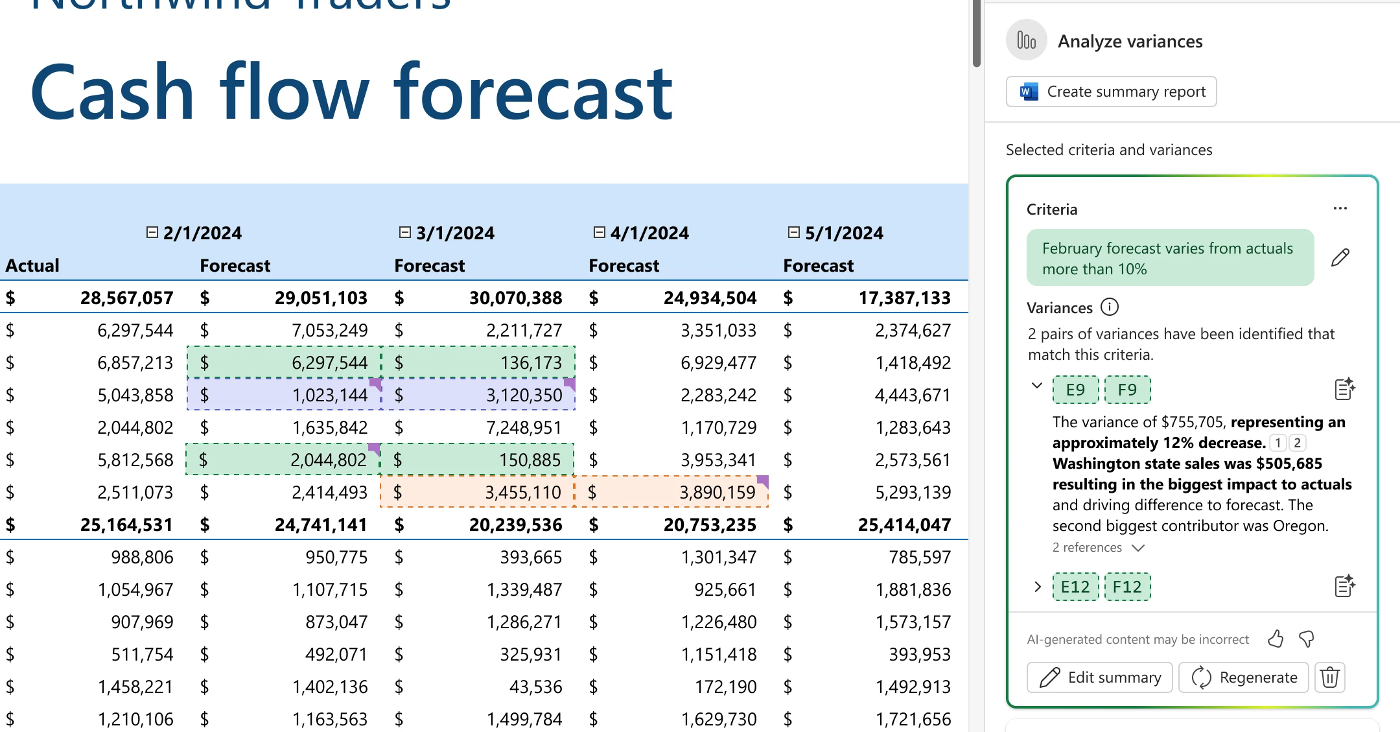This screenshot has height=732, width=1400.
Task: Collapse the 4/1/2024 column group
Action: coord(599,233)
